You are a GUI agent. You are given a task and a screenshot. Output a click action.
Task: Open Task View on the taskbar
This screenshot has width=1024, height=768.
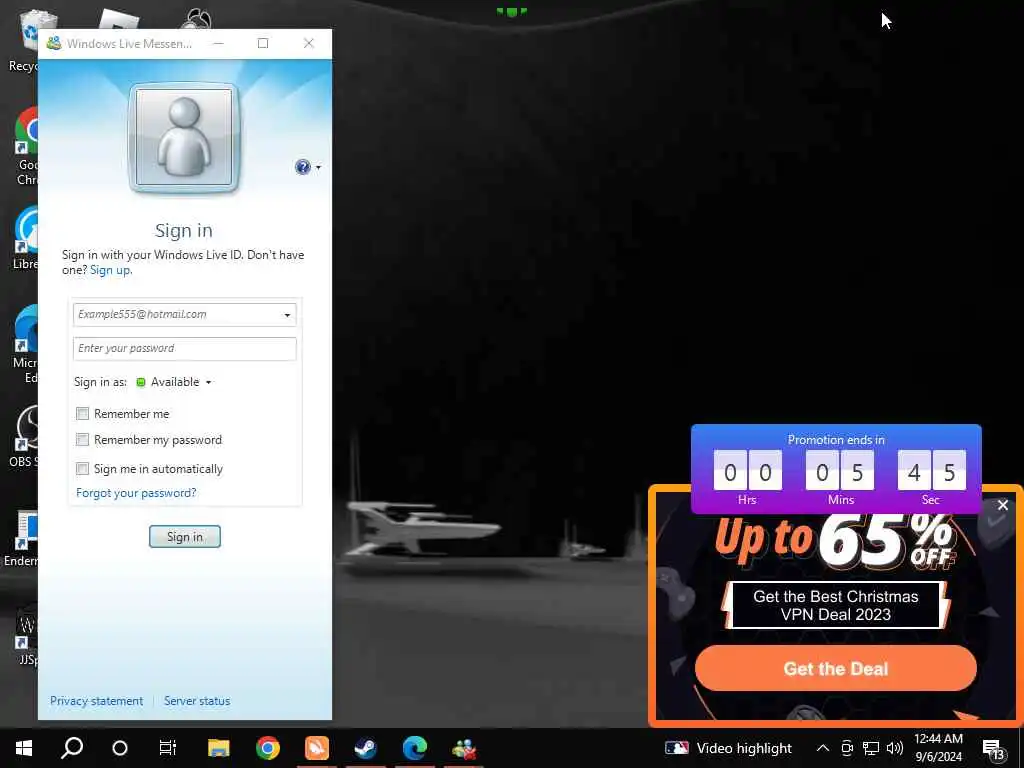pos(168,748)
